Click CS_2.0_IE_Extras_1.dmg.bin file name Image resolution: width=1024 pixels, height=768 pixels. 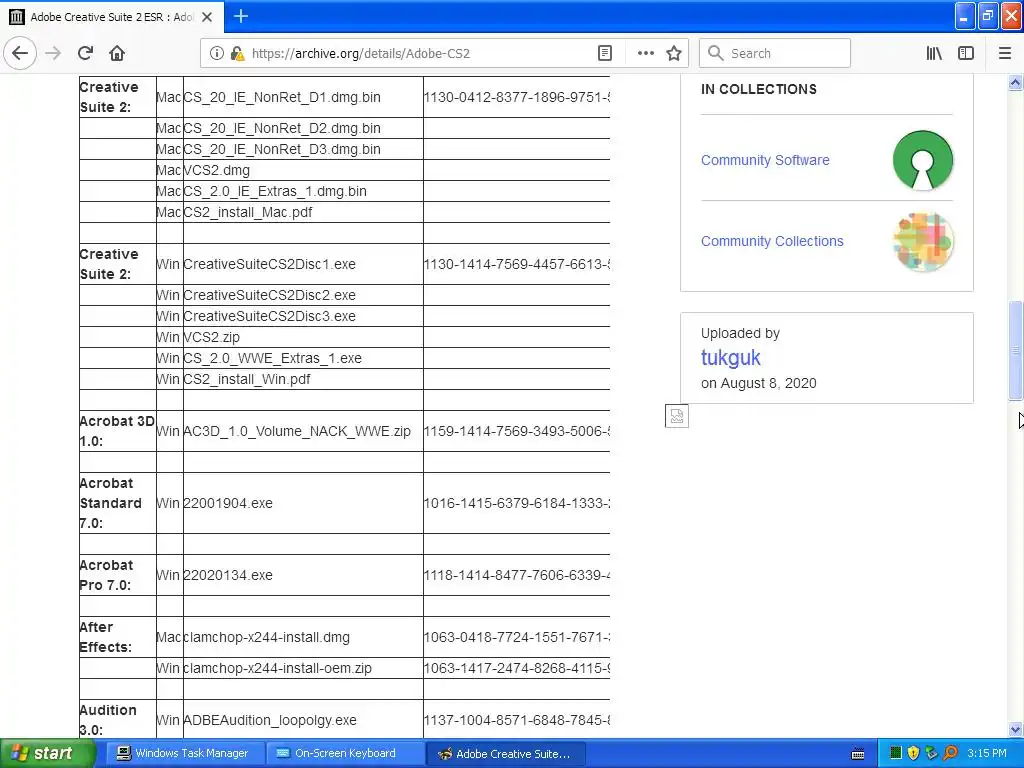pos(275,191)
